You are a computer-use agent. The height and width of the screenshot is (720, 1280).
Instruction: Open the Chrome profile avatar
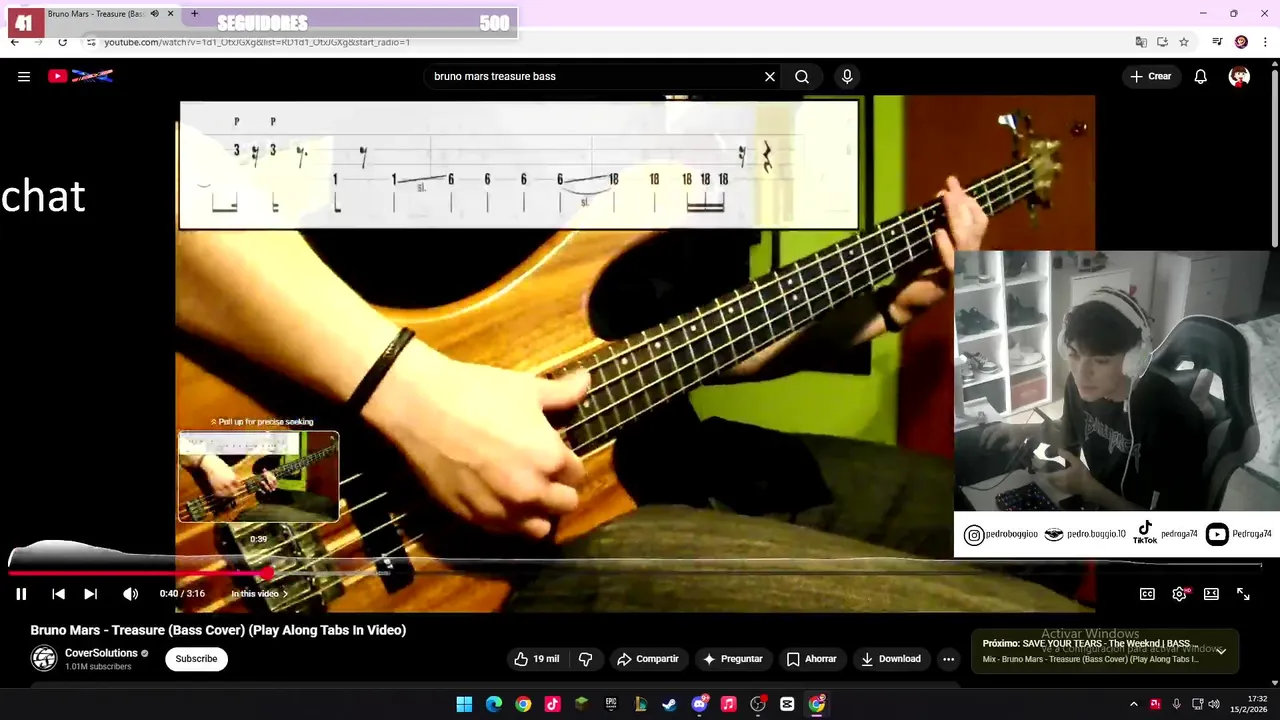(1241, 42)
